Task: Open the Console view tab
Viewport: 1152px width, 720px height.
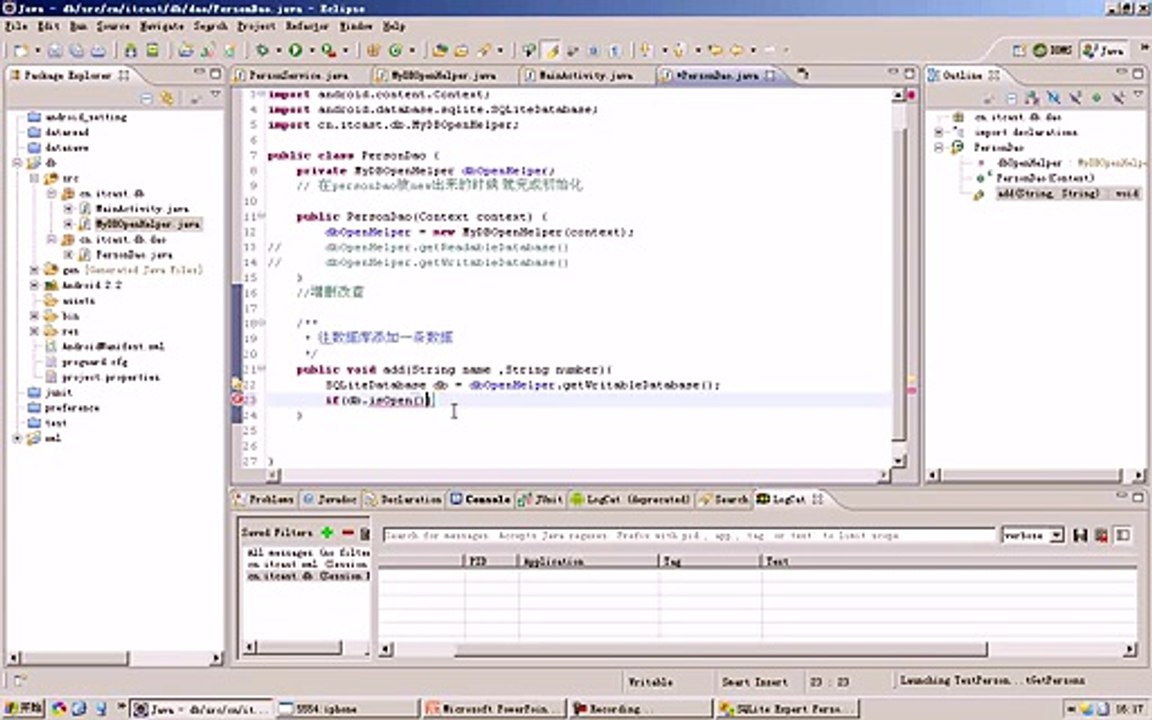Action: pos(480,499)
